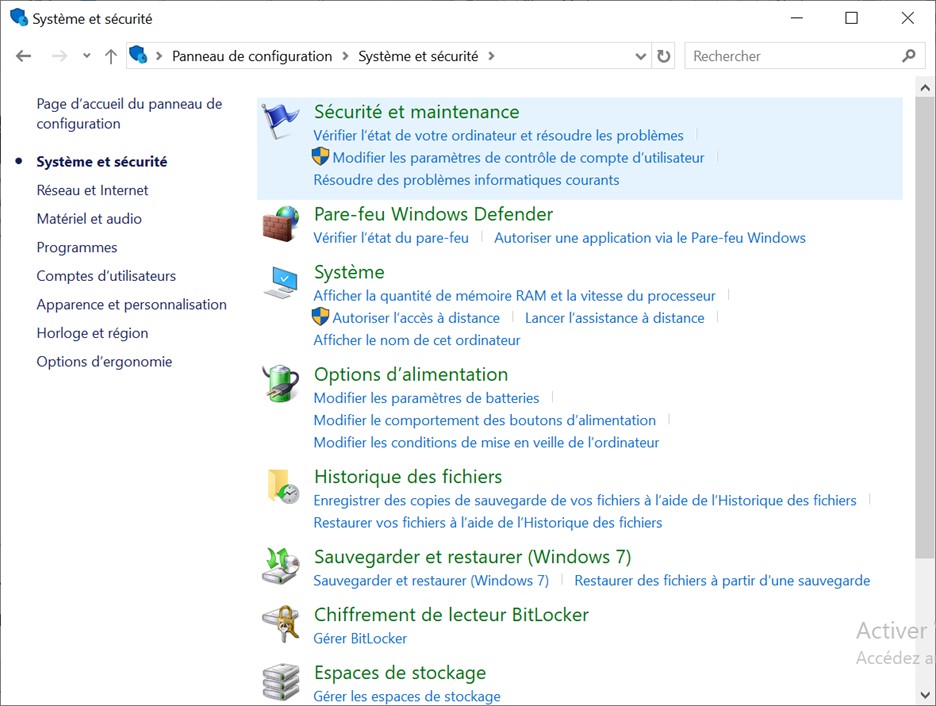The image size is (936, 706).
Task: Open Sauvegarder et restaurer (Windows 7) heading
Action: pos(472,557)
